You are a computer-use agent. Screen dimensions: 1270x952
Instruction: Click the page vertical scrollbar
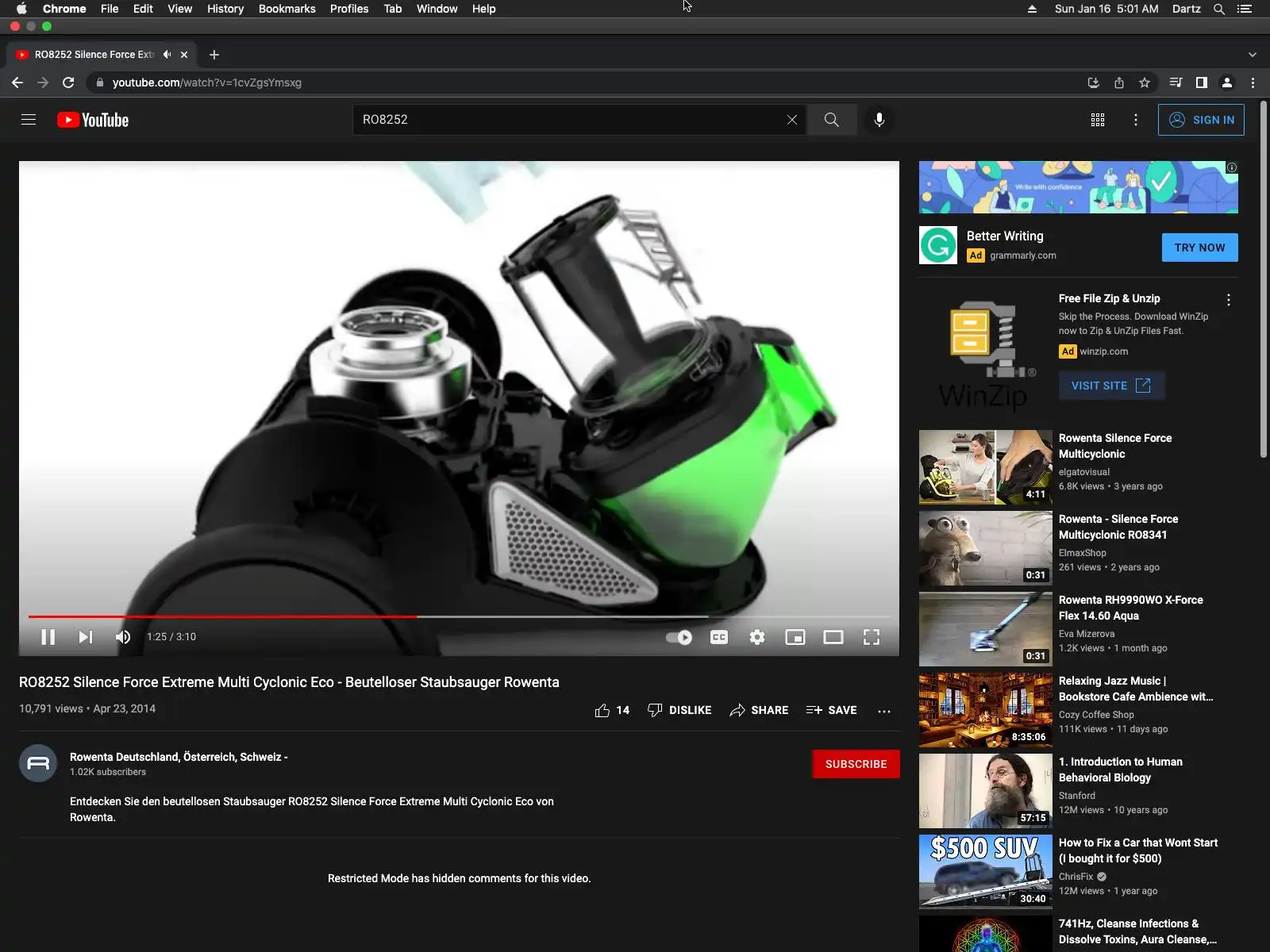[1264, 279]
